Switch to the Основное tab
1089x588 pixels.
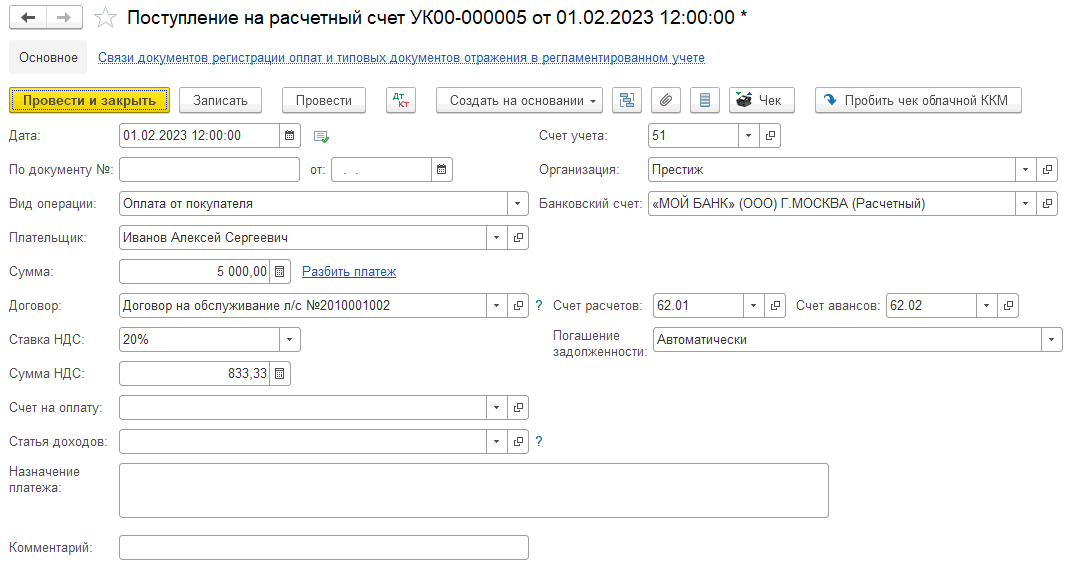pos(48,58)
